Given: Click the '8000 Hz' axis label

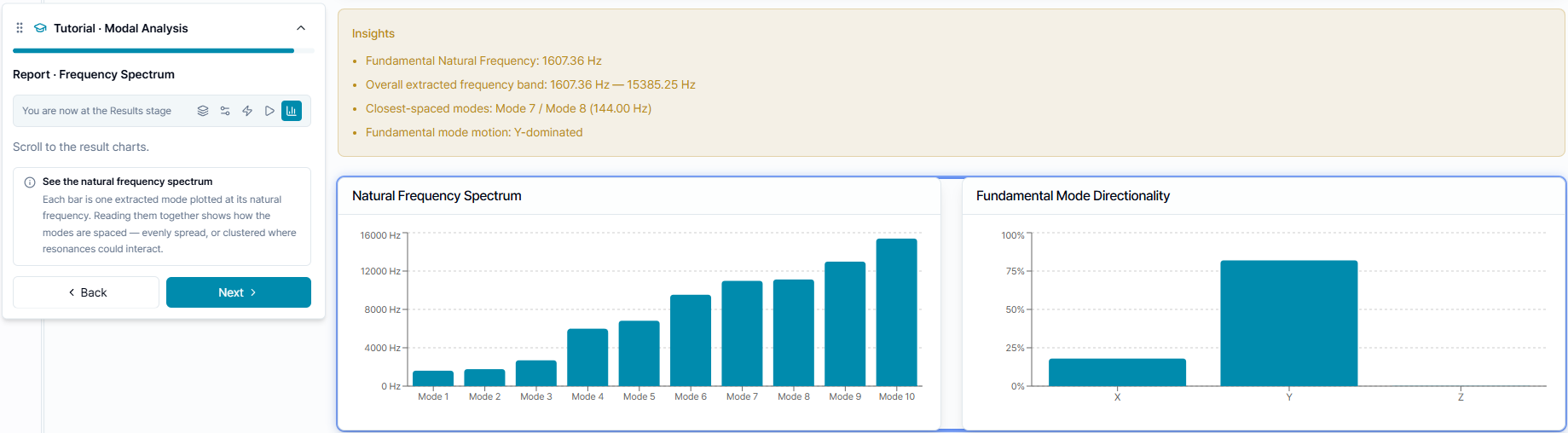Looking at the screenshot, I should click(x=382, y=309).
